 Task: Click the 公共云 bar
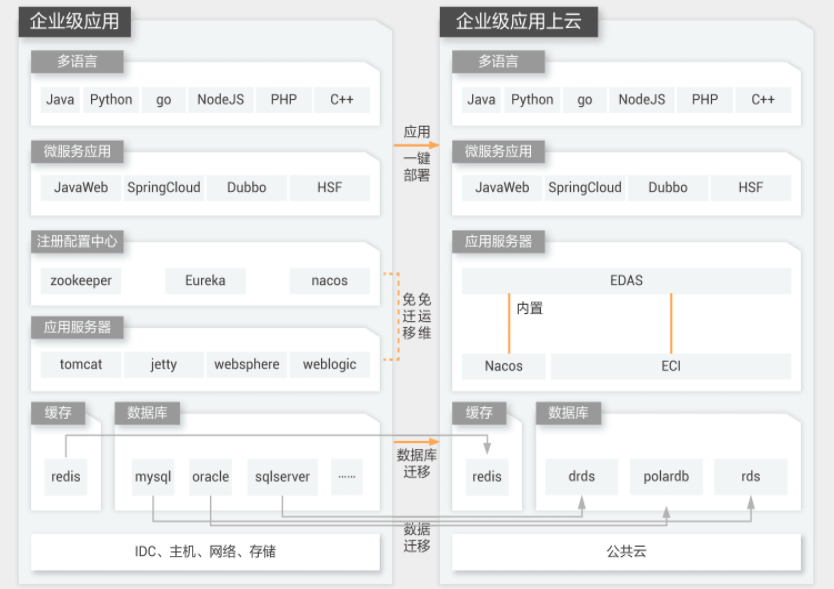(x=627, y=552)
